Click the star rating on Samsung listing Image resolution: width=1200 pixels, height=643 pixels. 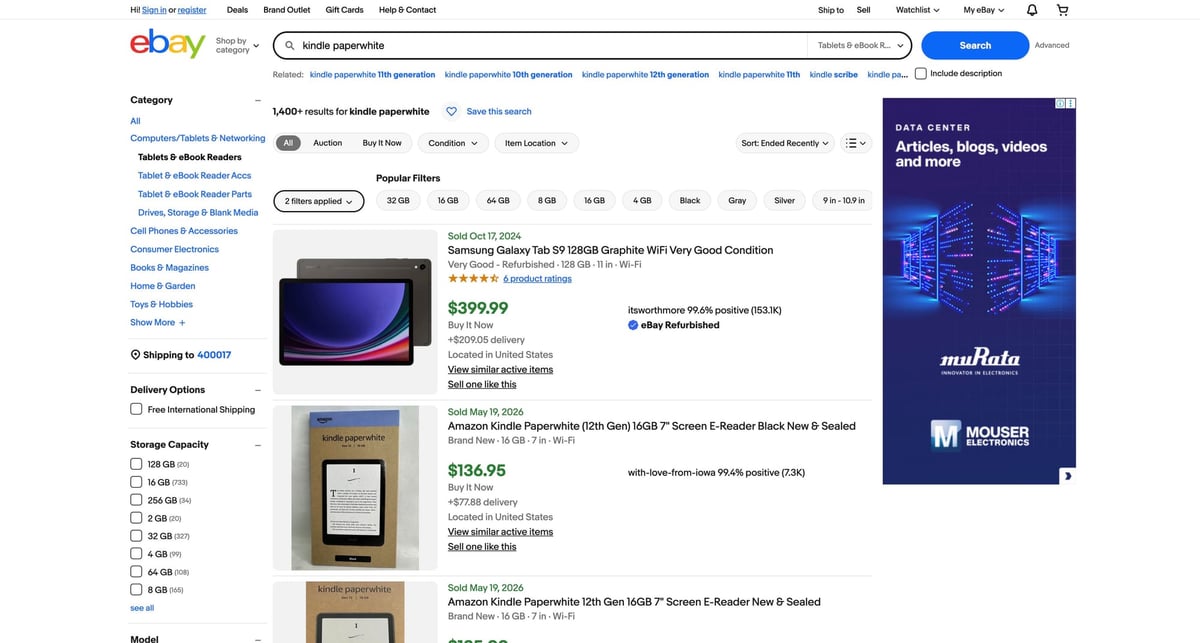pos(473,279)
